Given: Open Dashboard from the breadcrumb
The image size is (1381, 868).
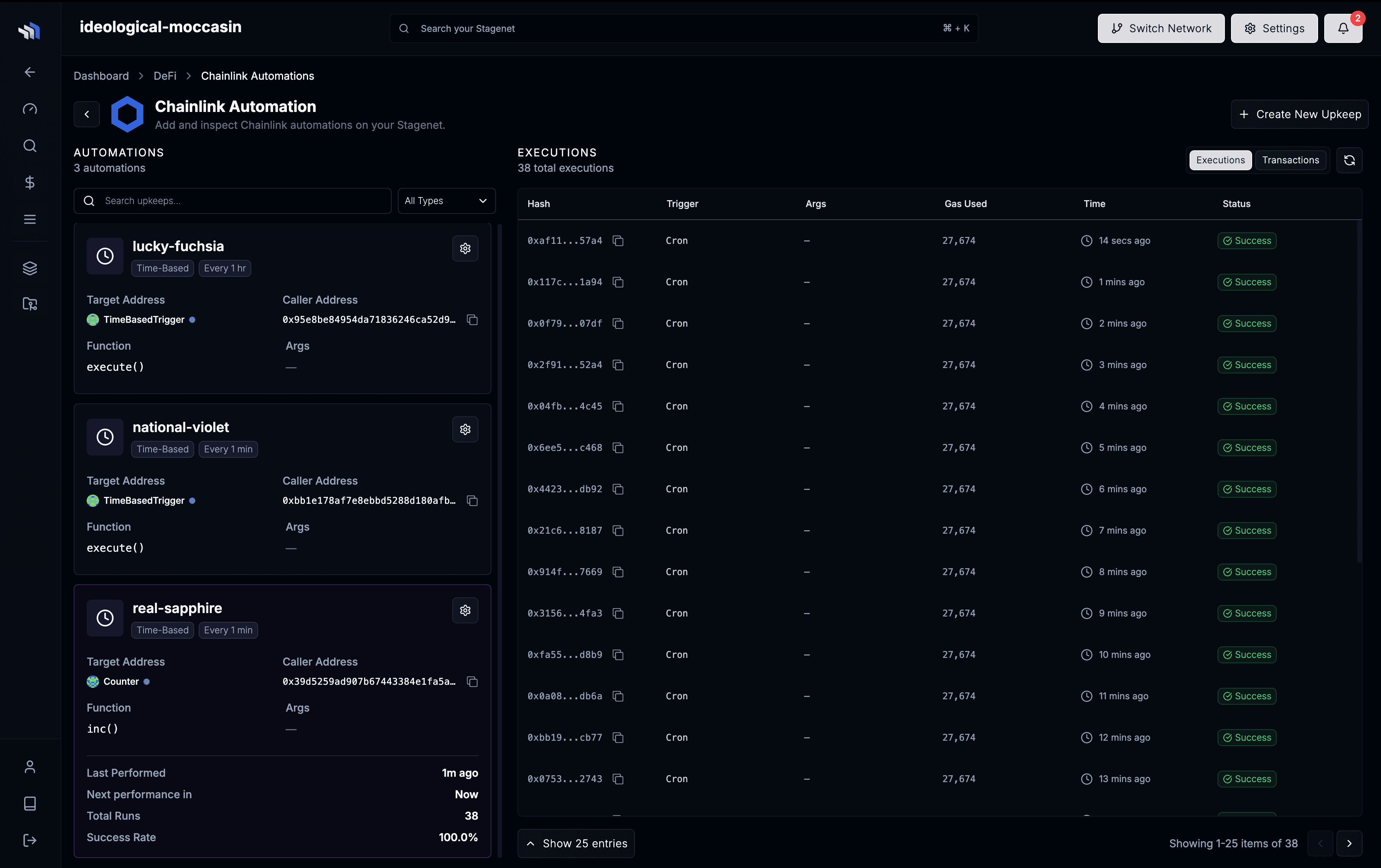Looking at the screenshot, I should click(101, 76).
